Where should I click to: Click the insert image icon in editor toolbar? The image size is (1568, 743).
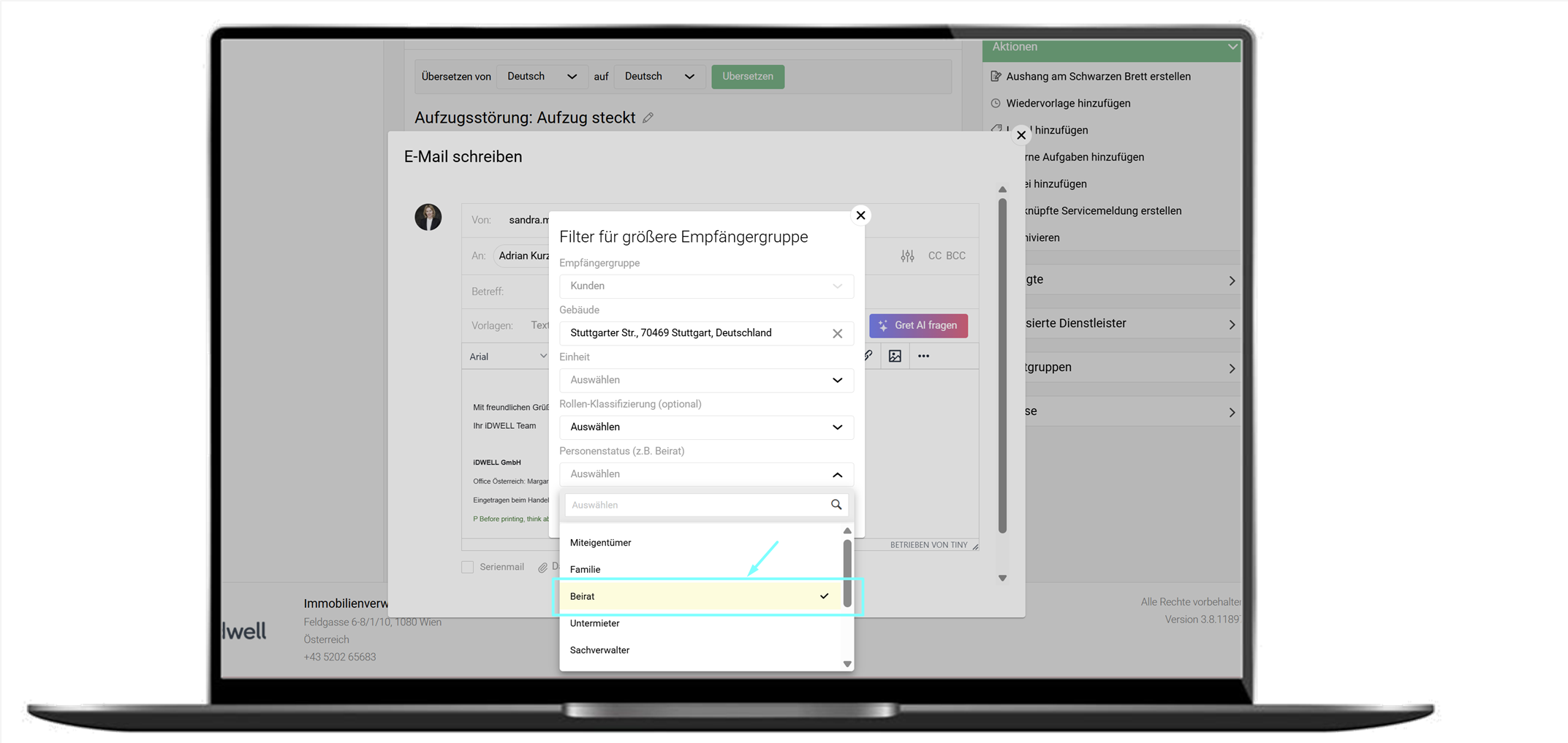click(895, 356)
